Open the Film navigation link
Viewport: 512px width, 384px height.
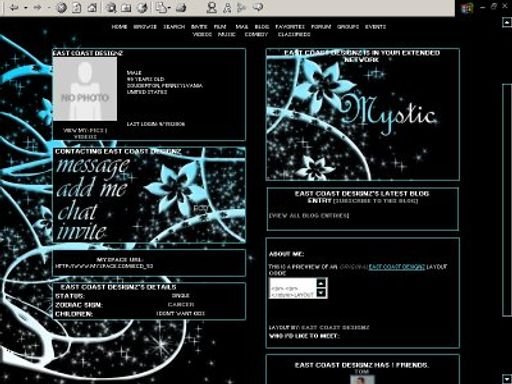[x=220, y=27]
